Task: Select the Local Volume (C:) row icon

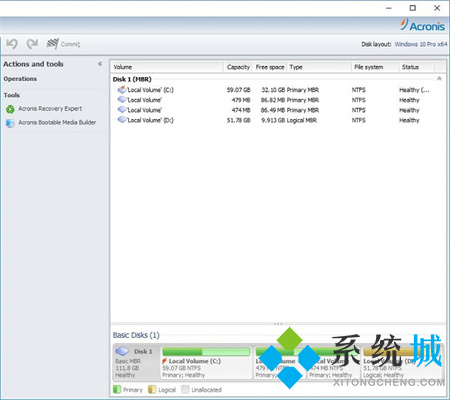Action: tap(122, 89)
